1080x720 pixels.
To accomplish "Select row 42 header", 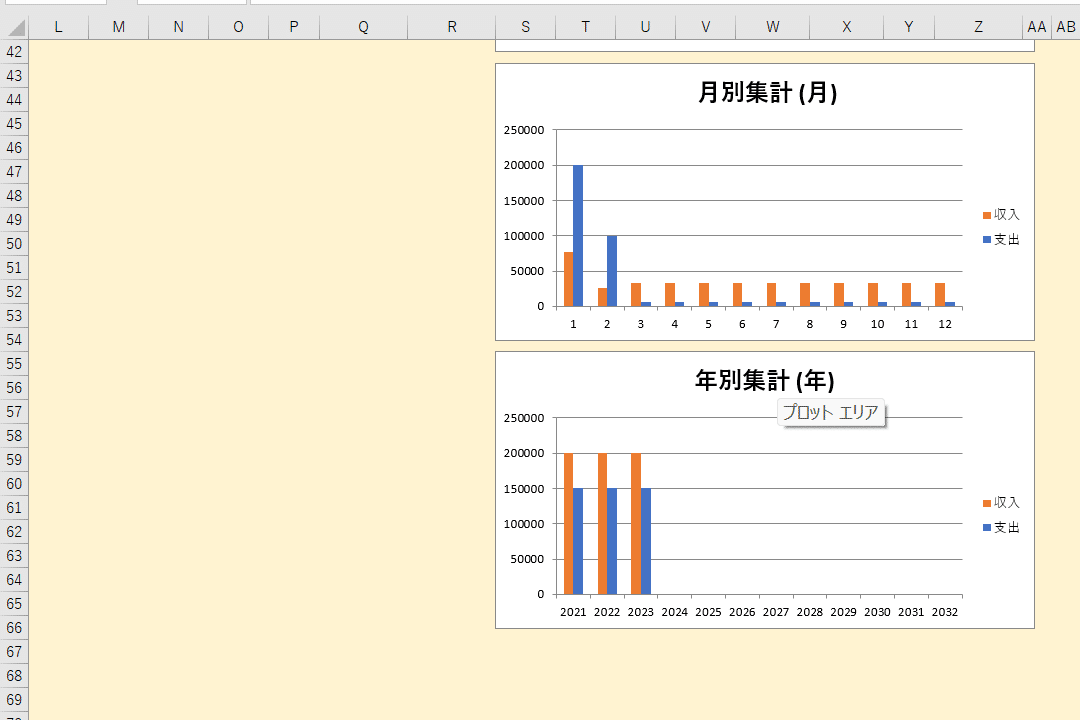I will 14,52.
